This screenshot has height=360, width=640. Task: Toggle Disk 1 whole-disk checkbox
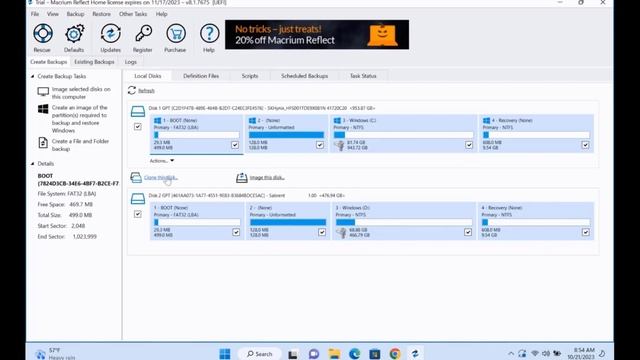click(138, 127)
